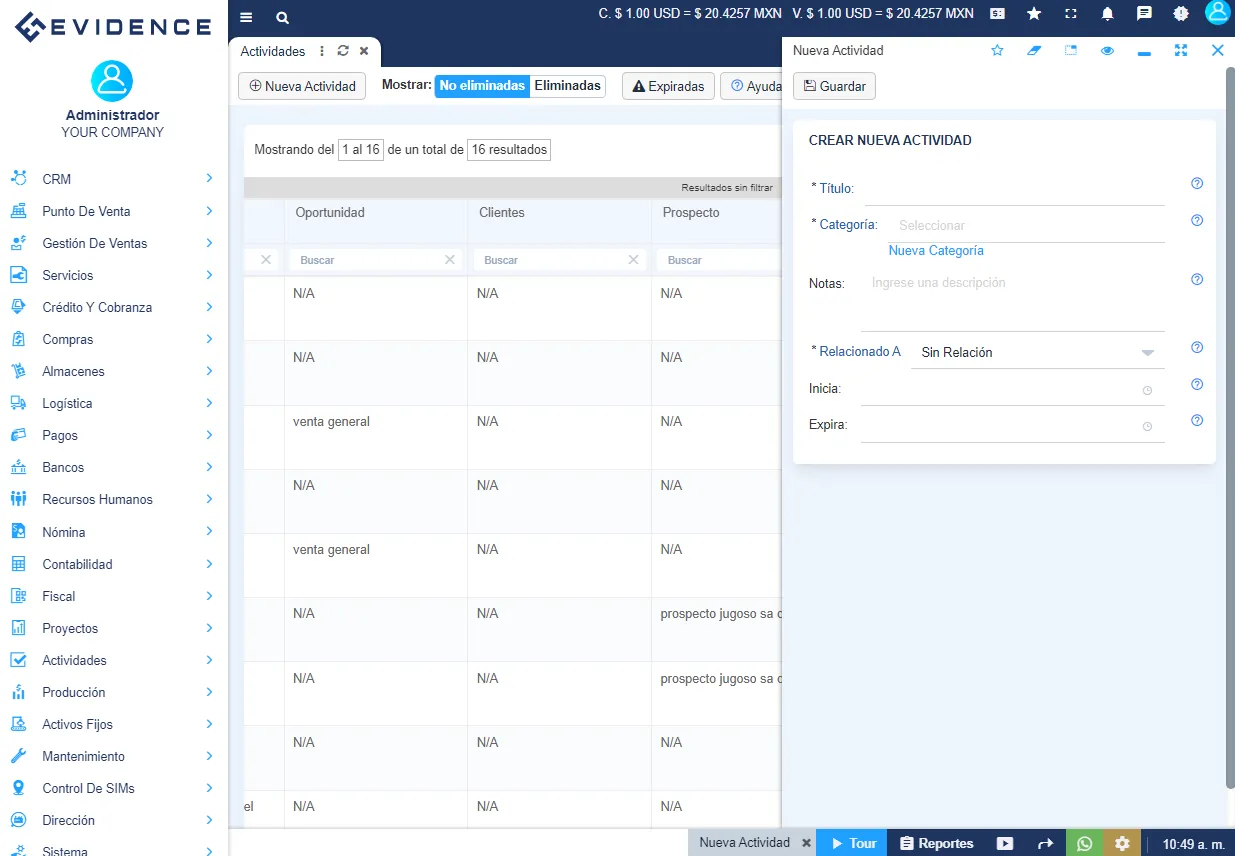Open the WhatsApp icon in the bottom bar

1085,843
